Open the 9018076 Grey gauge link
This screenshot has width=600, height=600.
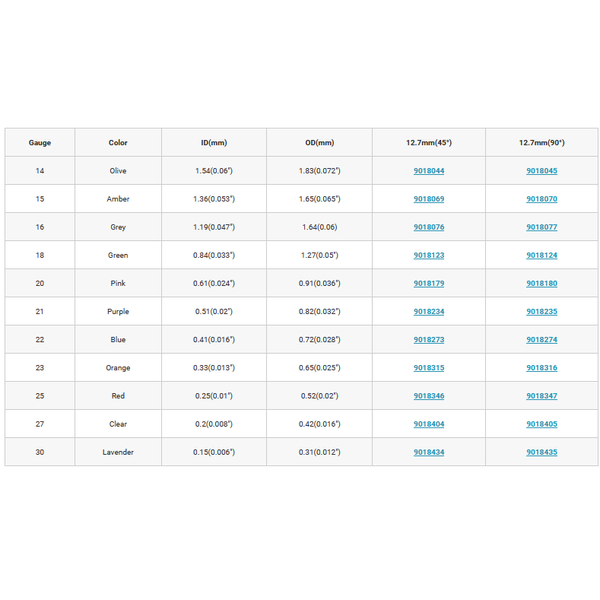(429, 227)
